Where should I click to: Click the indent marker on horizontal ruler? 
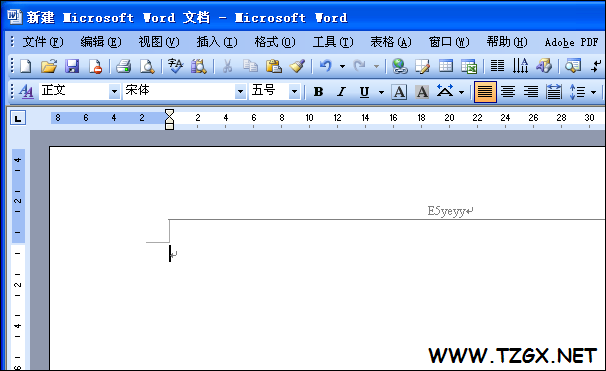click(x=169, y=119)
